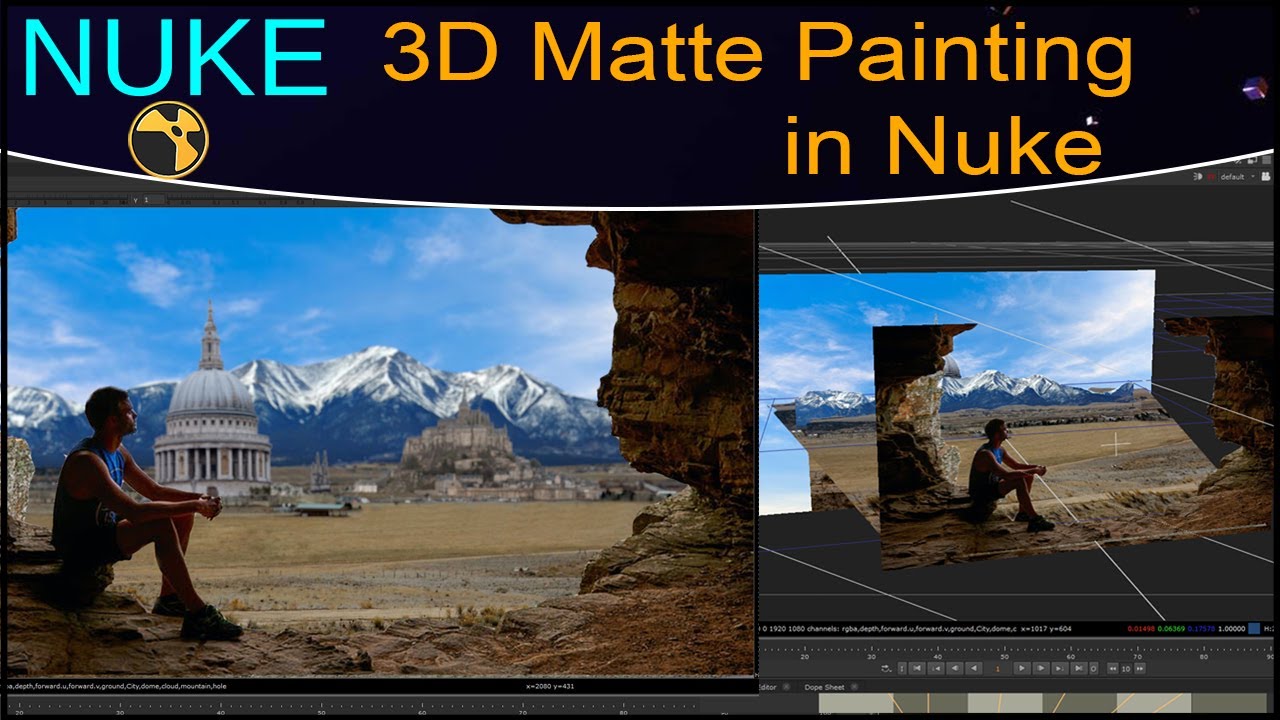Click the green channel value 0.06369
Viewport: 1280px width, 720px height.
tap(1171, 629)
